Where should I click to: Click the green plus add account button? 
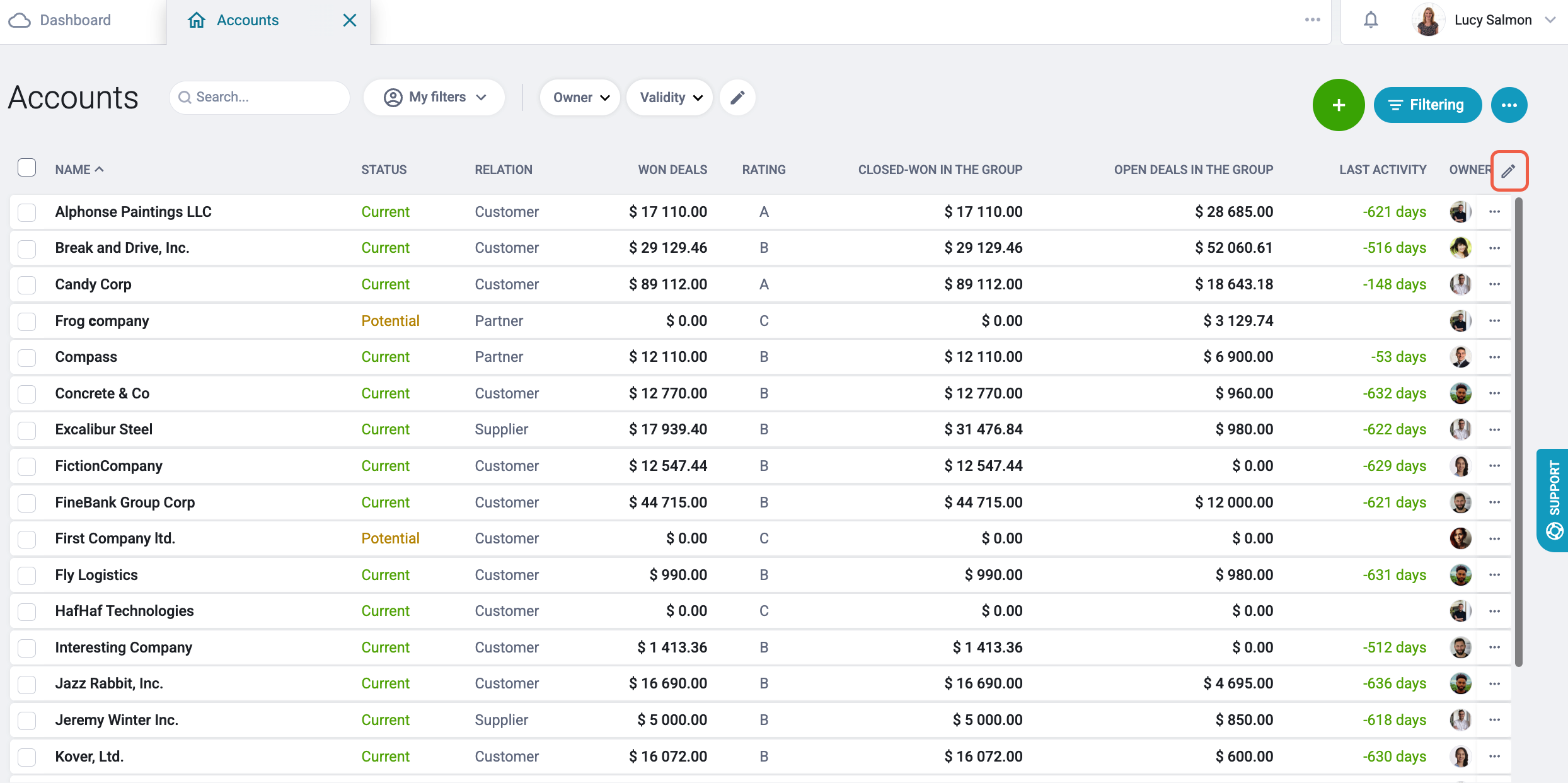[1338, 105]
